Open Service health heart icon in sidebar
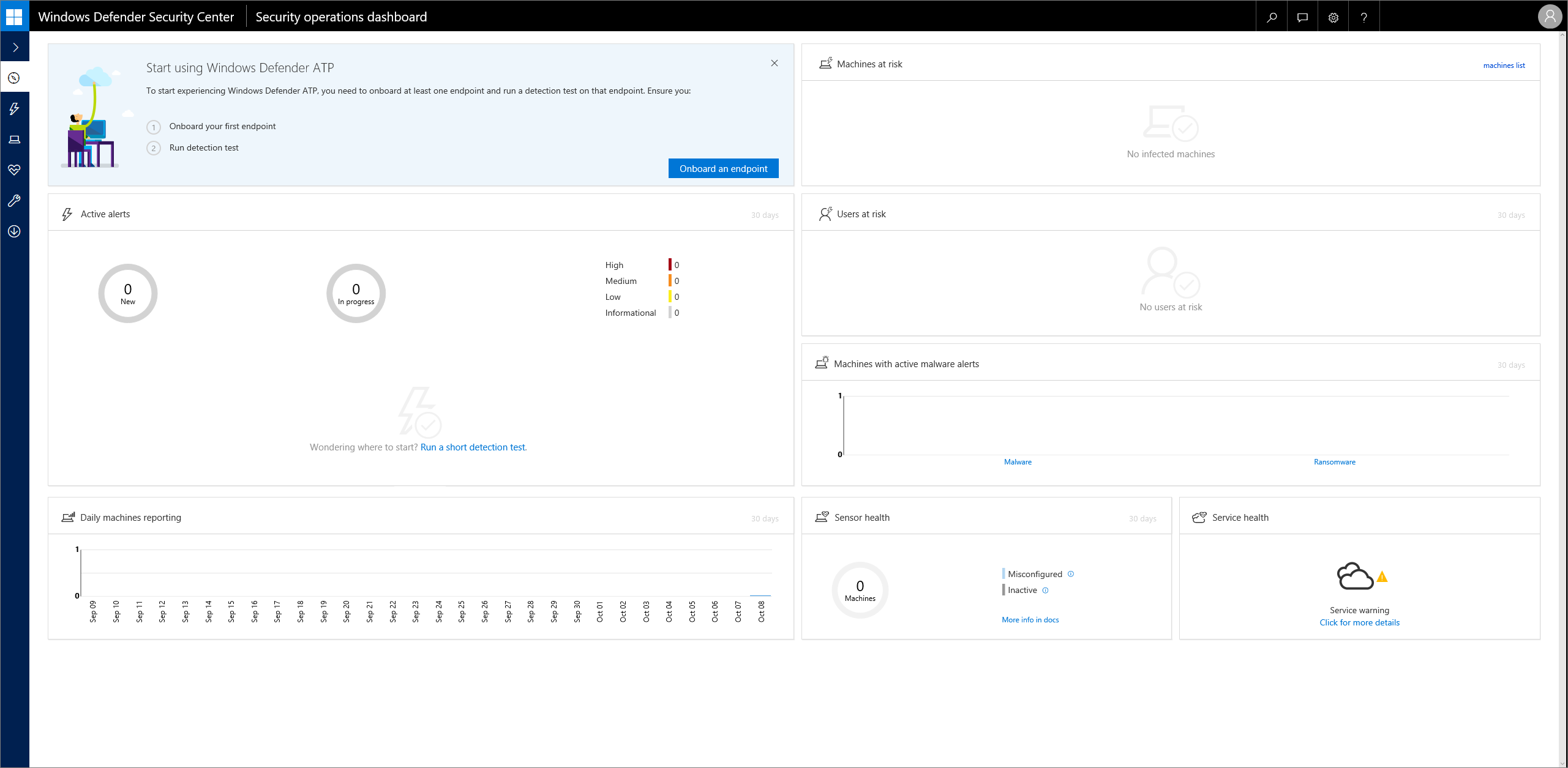The image size is (1568, 768). click(x=15, y=170)
